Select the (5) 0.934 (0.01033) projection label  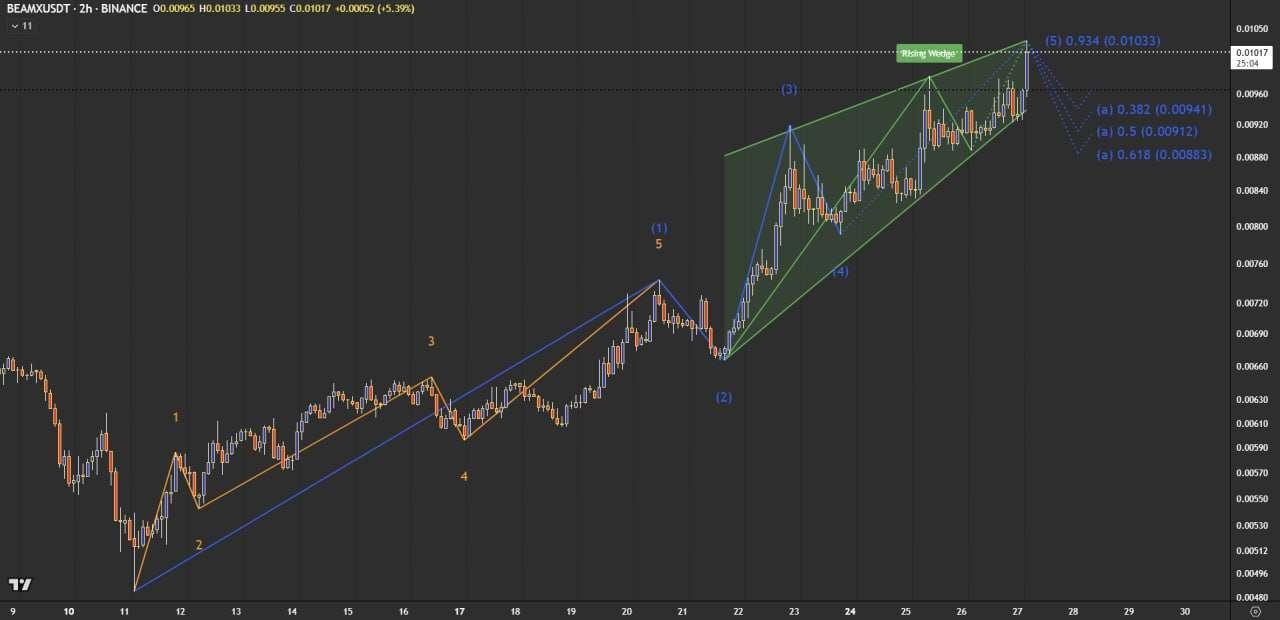[x=1102, y=41]
